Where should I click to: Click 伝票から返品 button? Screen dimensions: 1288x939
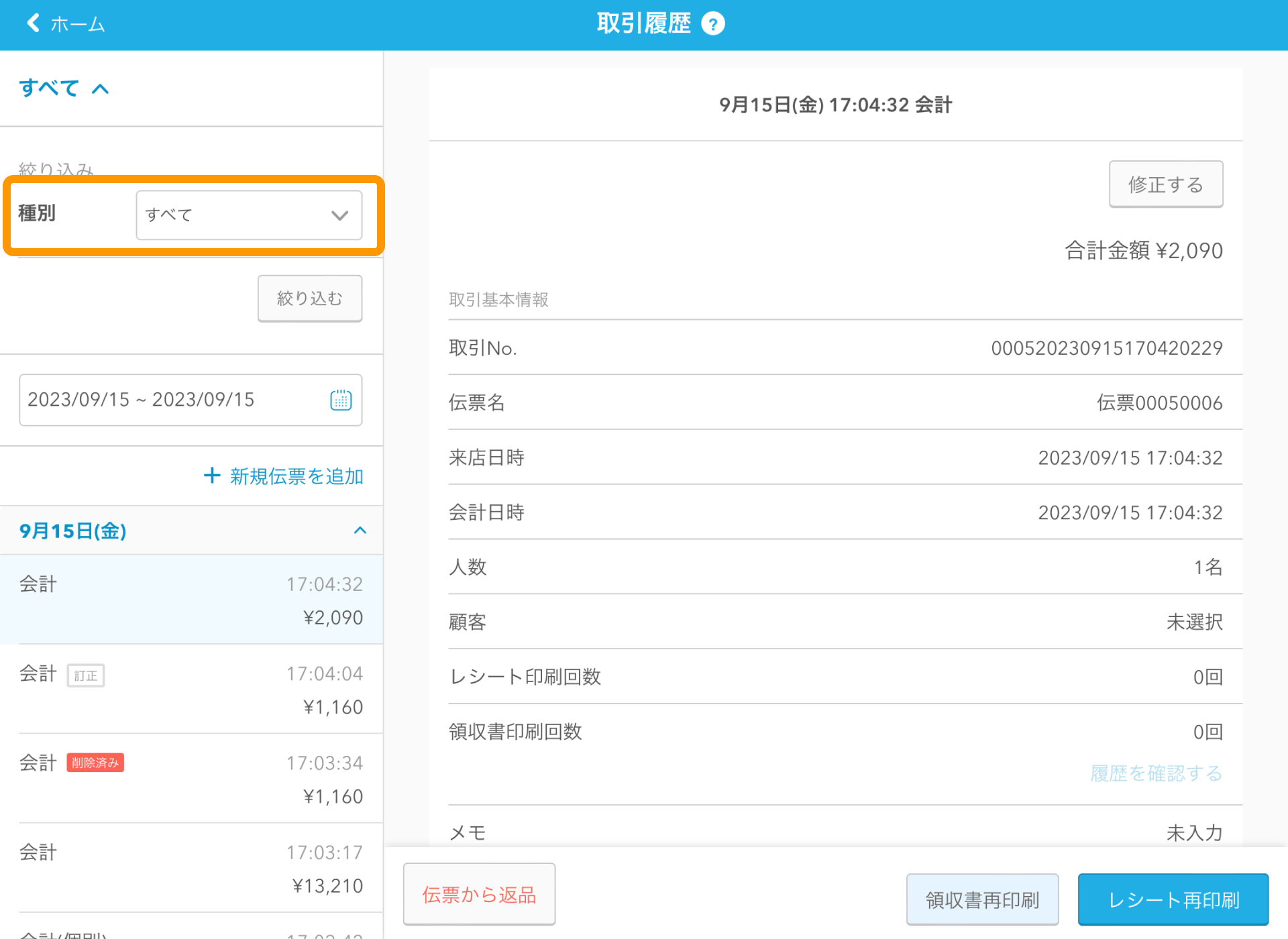(x=479, y=894)
